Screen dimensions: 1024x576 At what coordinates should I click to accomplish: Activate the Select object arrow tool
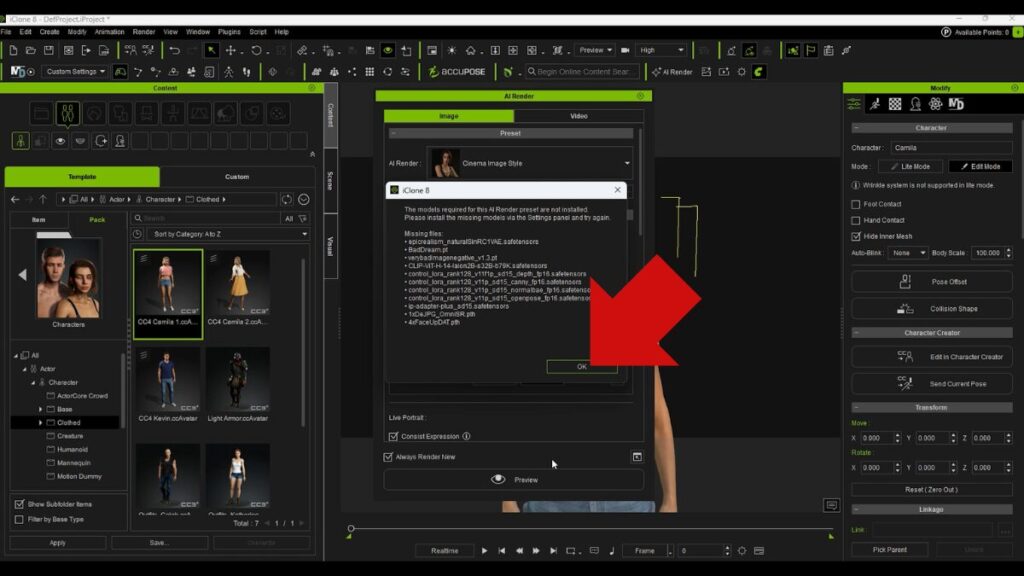pyautogui.click(x=211, y=50)
